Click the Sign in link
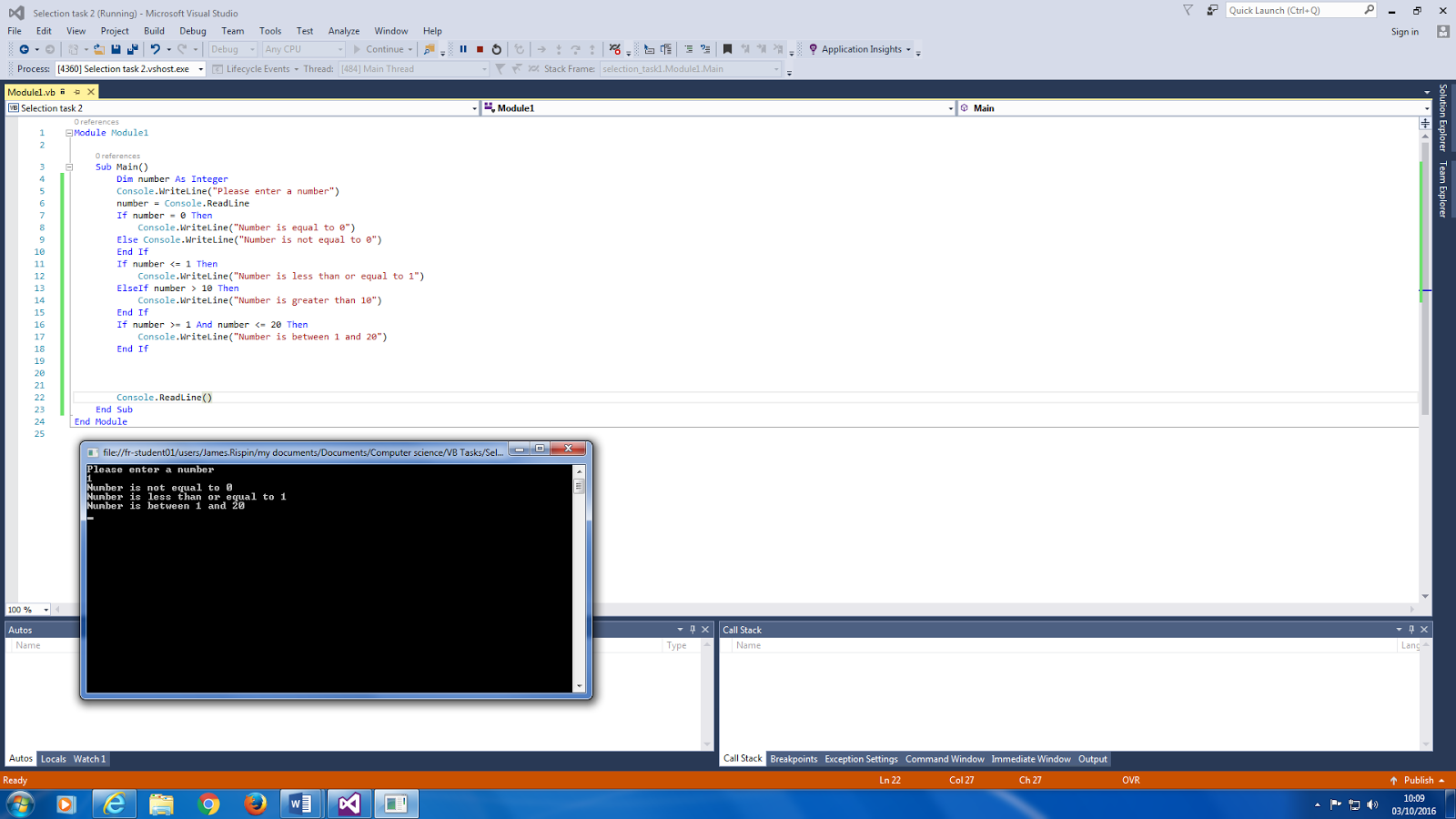This screenshot has height=819, width=1456. [x=1404, y=31]
